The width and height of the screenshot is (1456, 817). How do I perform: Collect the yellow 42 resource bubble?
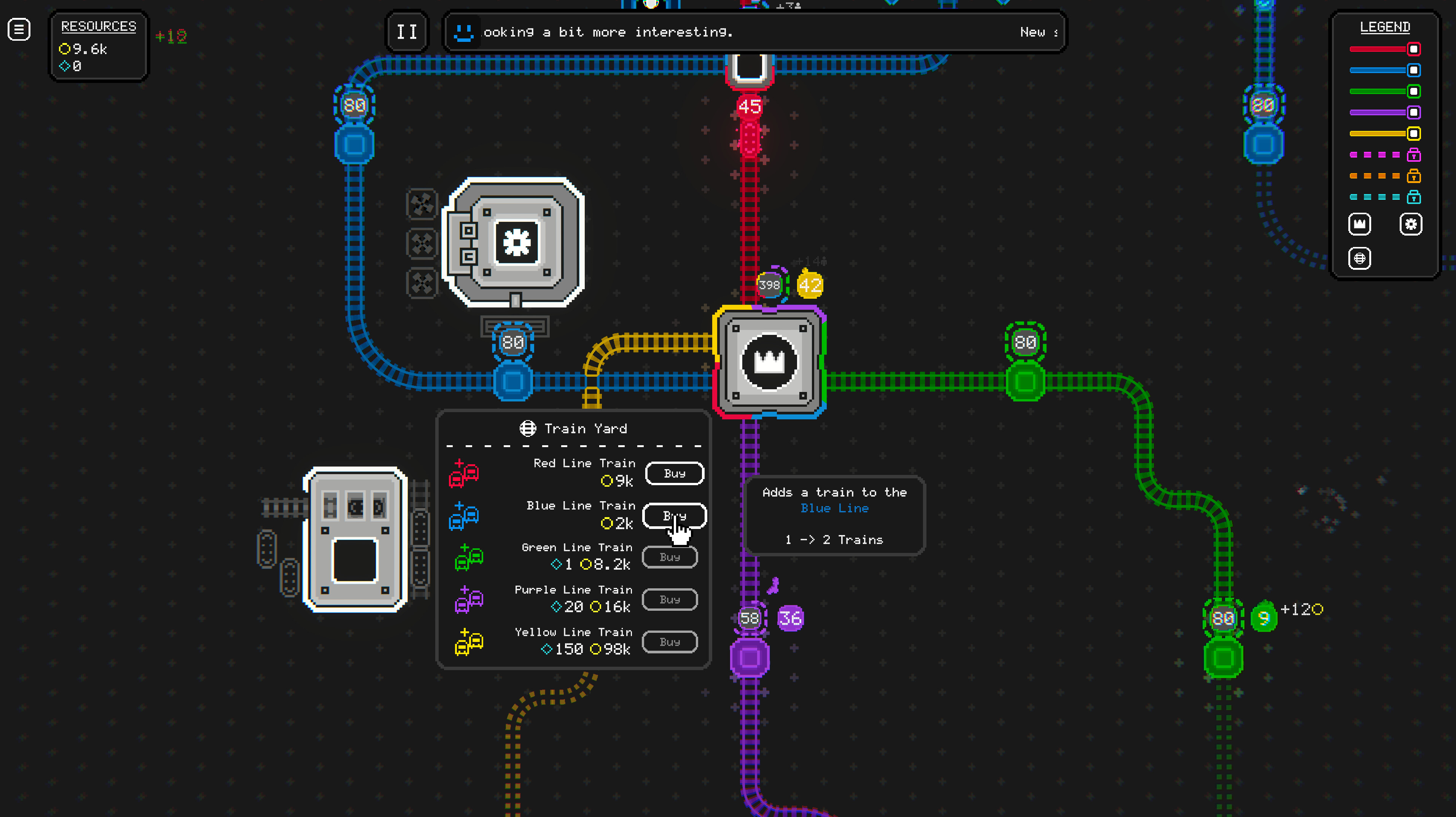pyautogui.click(x=810, y=284)
